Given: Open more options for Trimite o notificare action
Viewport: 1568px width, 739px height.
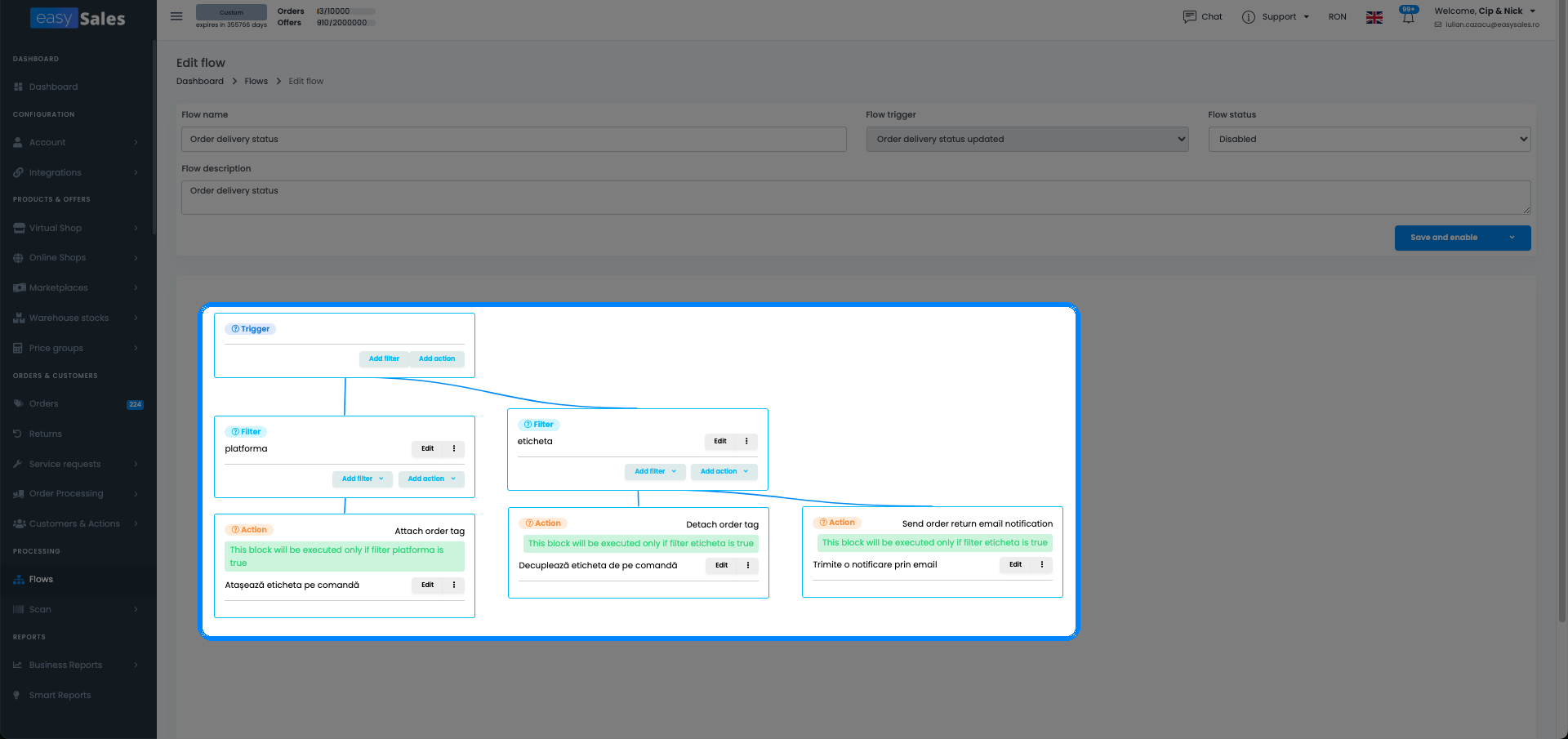Looking at the screenshot, I should coord(1042,564).
